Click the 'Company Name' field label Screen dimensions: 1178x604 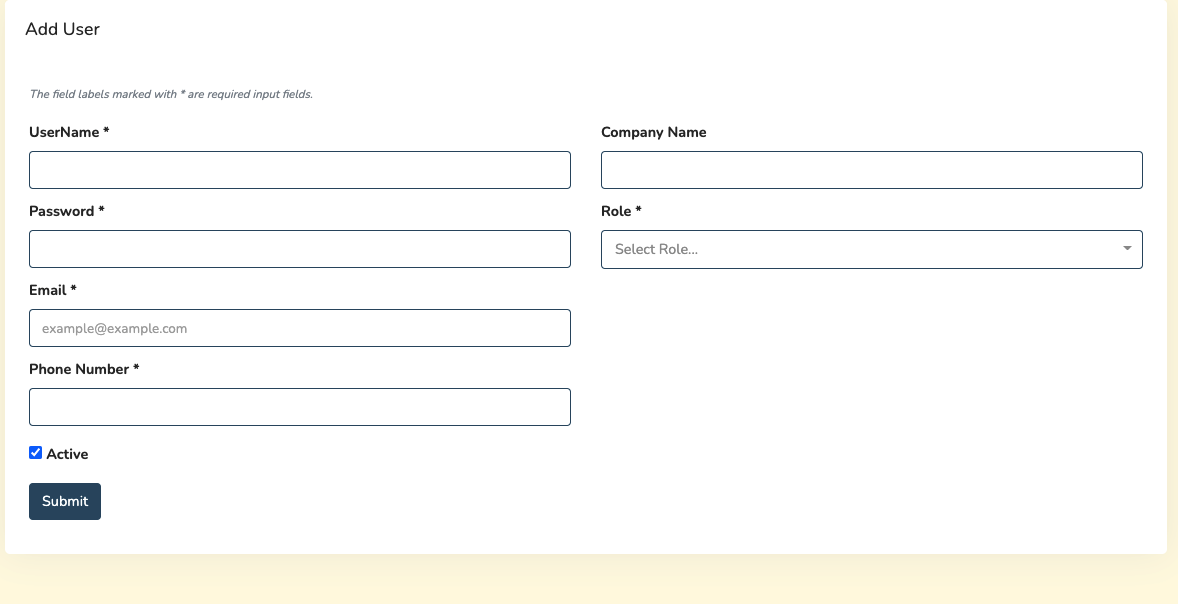[653, 132]
